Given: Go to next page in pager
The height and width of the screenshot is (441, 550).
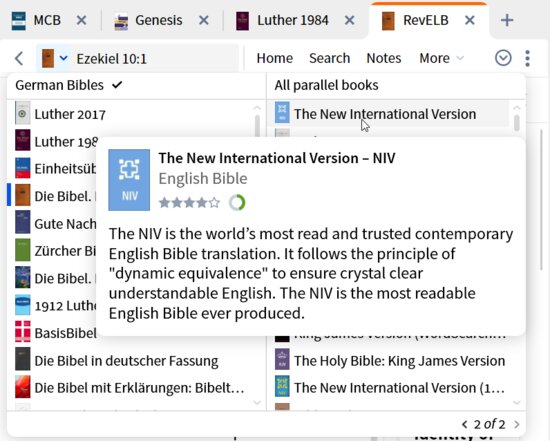Looking at the screenshot, I should pos(517,425).
